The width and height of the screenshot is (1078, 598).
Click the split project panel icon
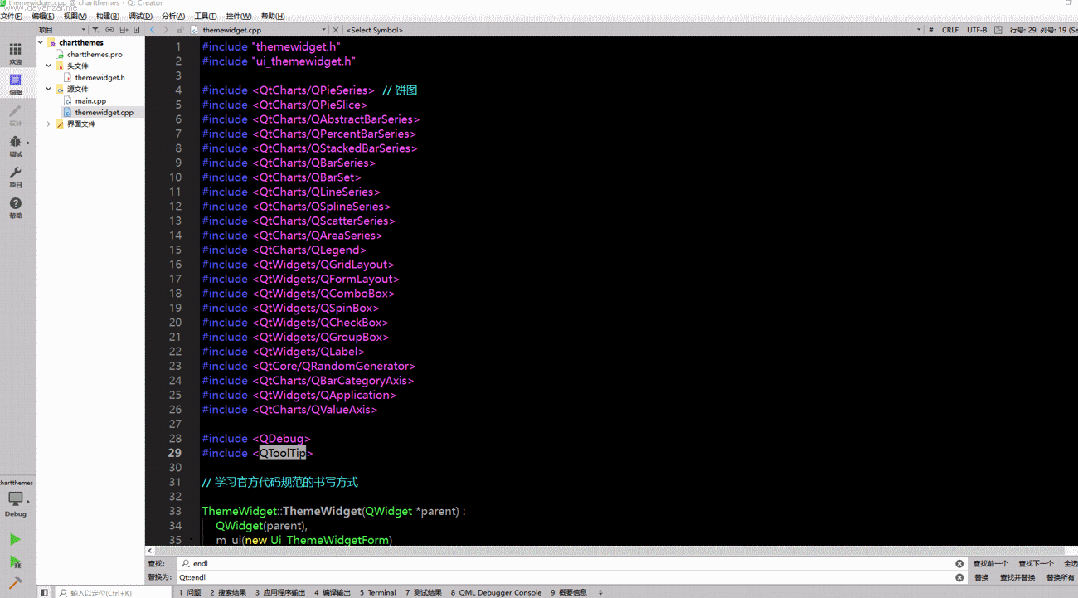(124, 30)
